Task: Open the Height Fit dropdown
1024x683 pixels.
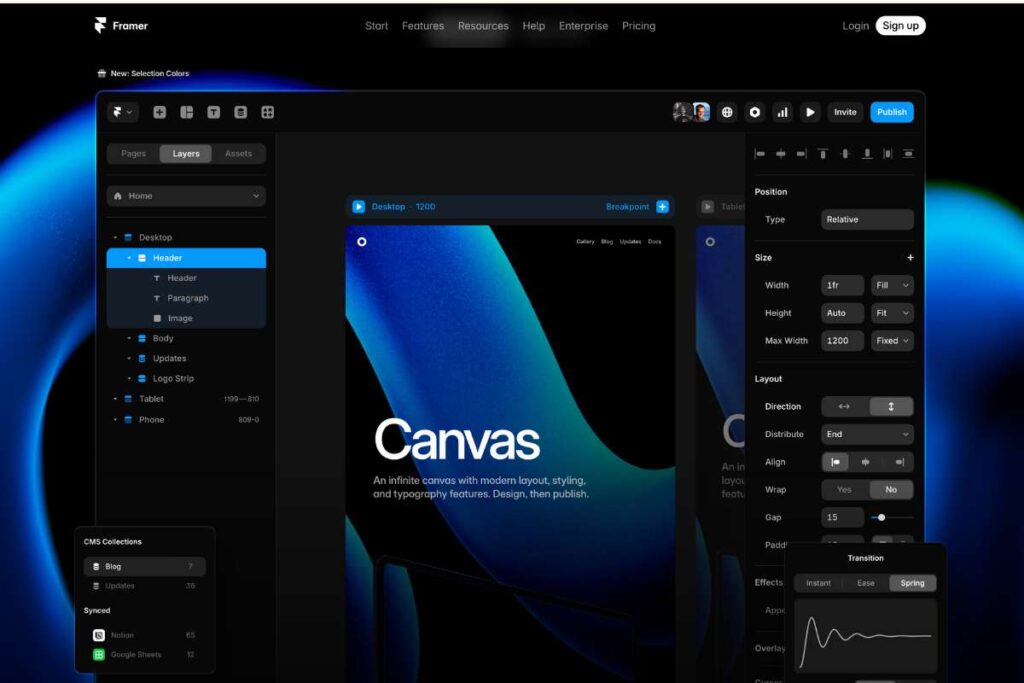Action: click(x=892, y=313)
